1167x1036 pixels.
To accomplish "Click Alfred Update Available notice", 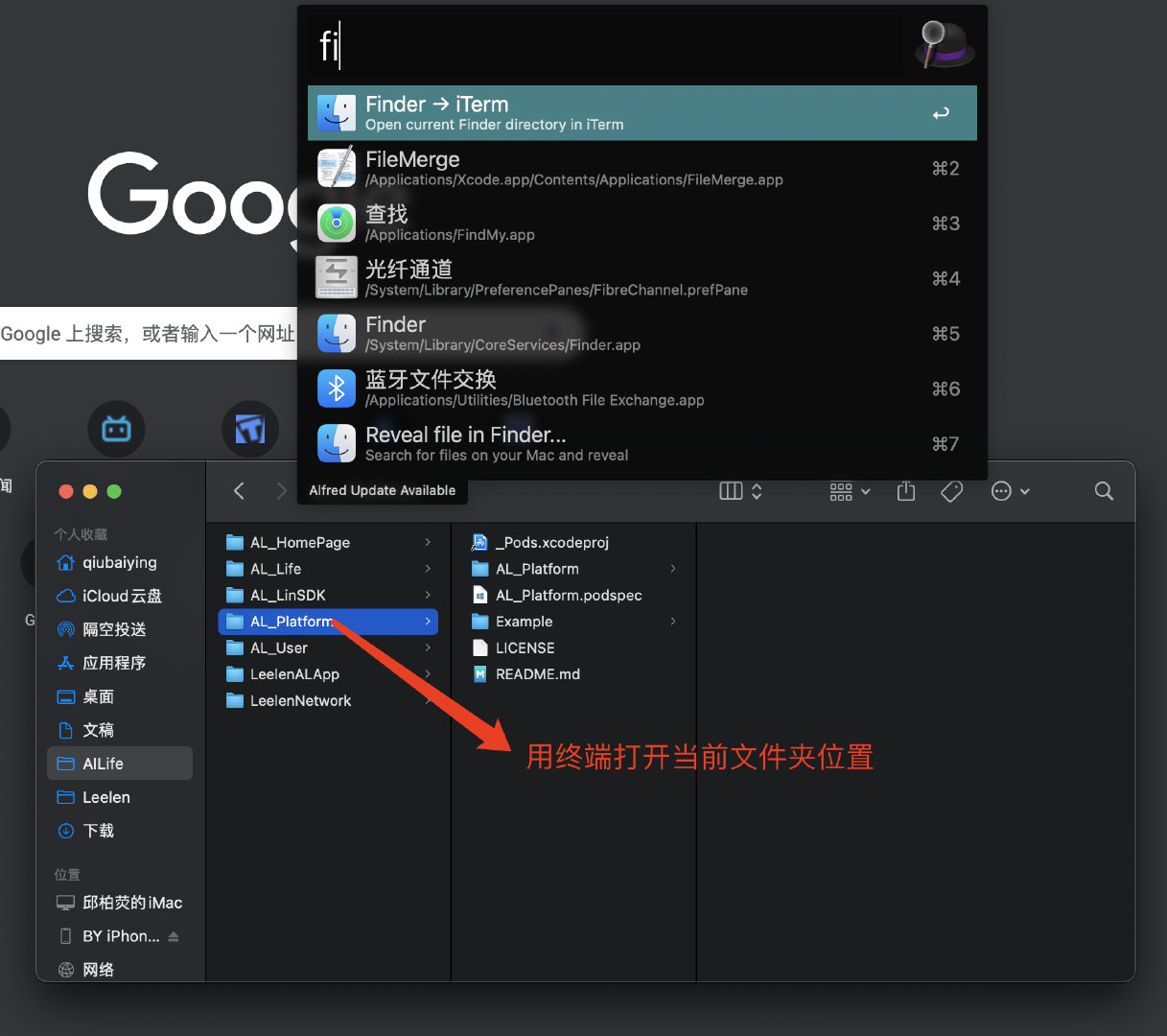I will click(383, 490).
